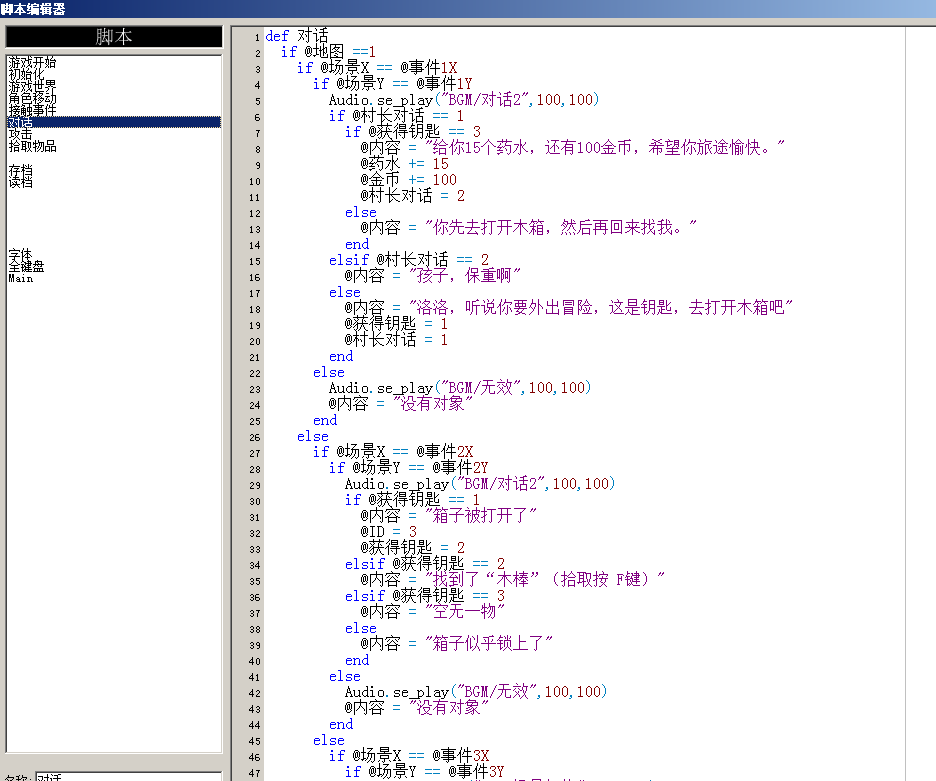Click the '@获得钥匙 = 2' assignment line
The width and height of the screenshot is (936, 781).
click(x=412, y=548)
